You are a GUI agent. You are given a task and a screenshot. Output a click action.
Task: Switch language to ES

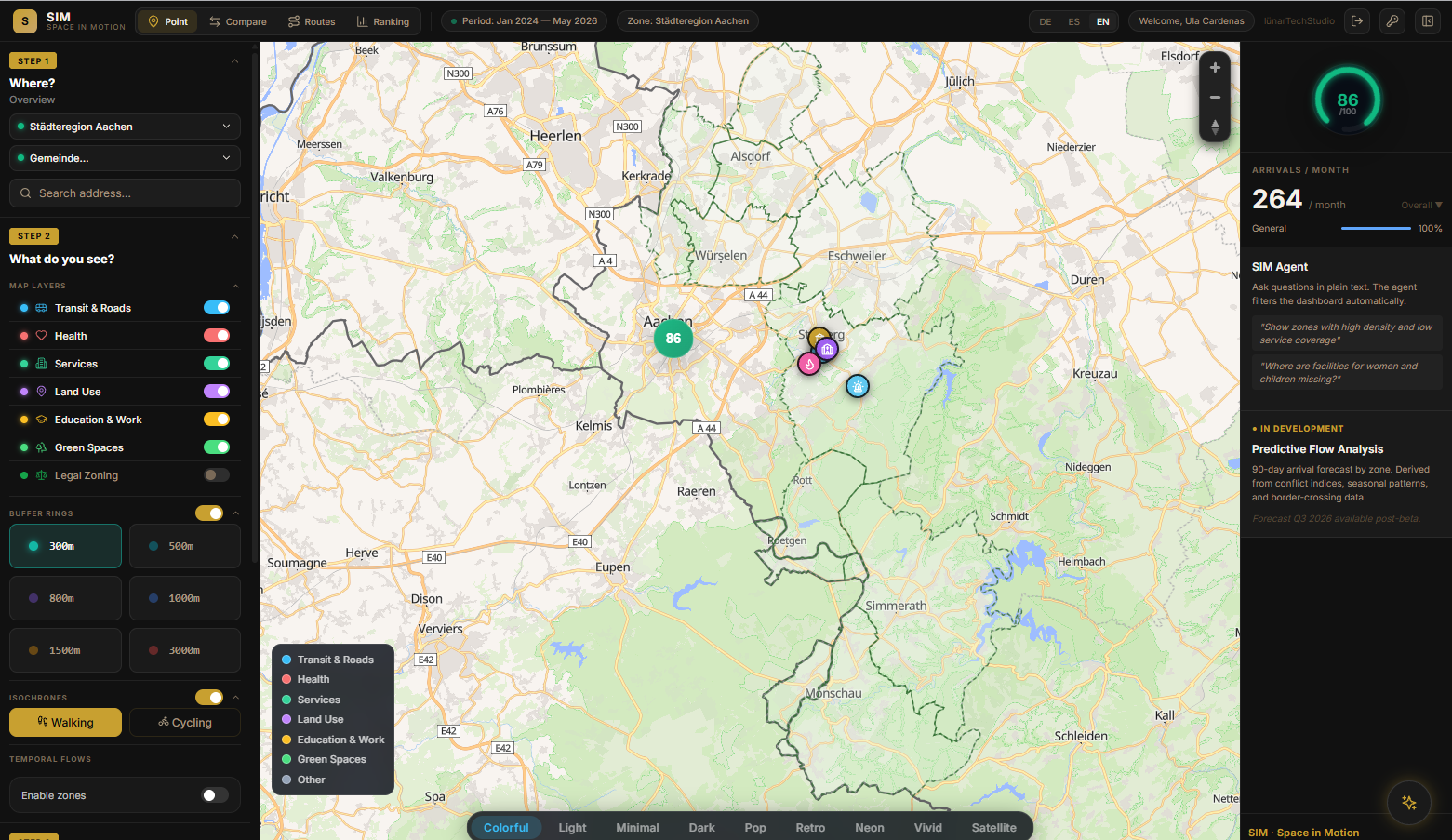[1074, 21]
